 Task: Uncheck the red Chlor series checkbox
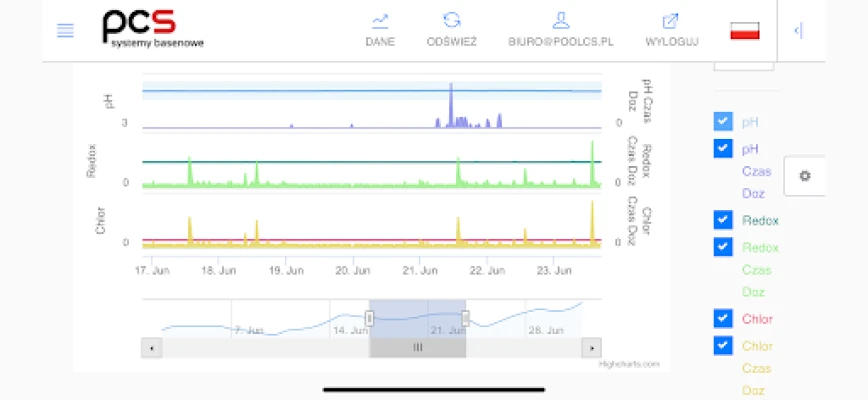pyautogui.click(x=724, y=319)
